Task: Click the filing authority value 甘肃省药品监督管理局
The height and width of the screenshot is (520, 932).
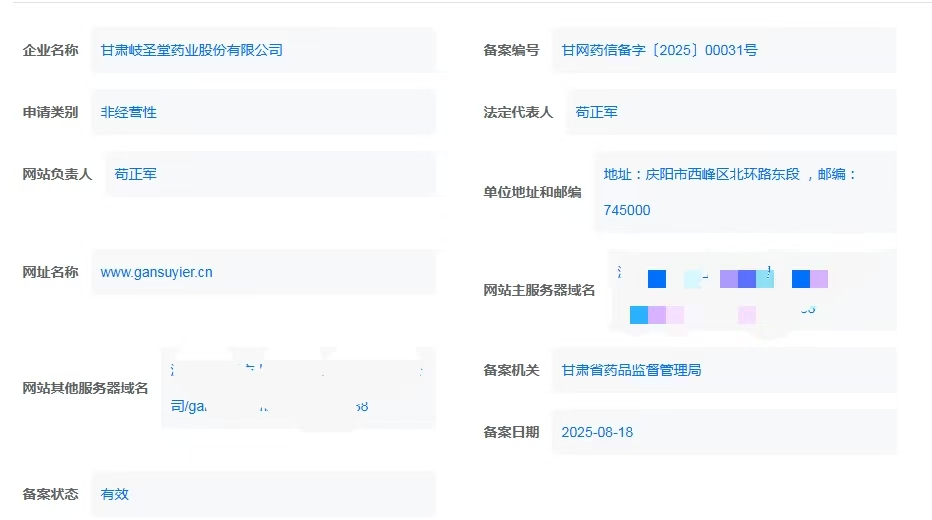Action: click(x=631, y=370)
